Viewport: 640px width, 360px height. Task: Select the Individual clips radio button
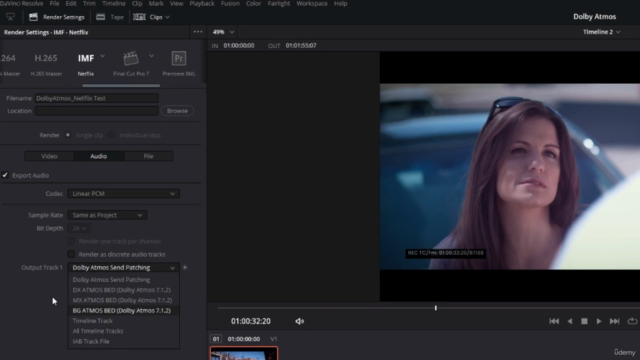(111, 135)
